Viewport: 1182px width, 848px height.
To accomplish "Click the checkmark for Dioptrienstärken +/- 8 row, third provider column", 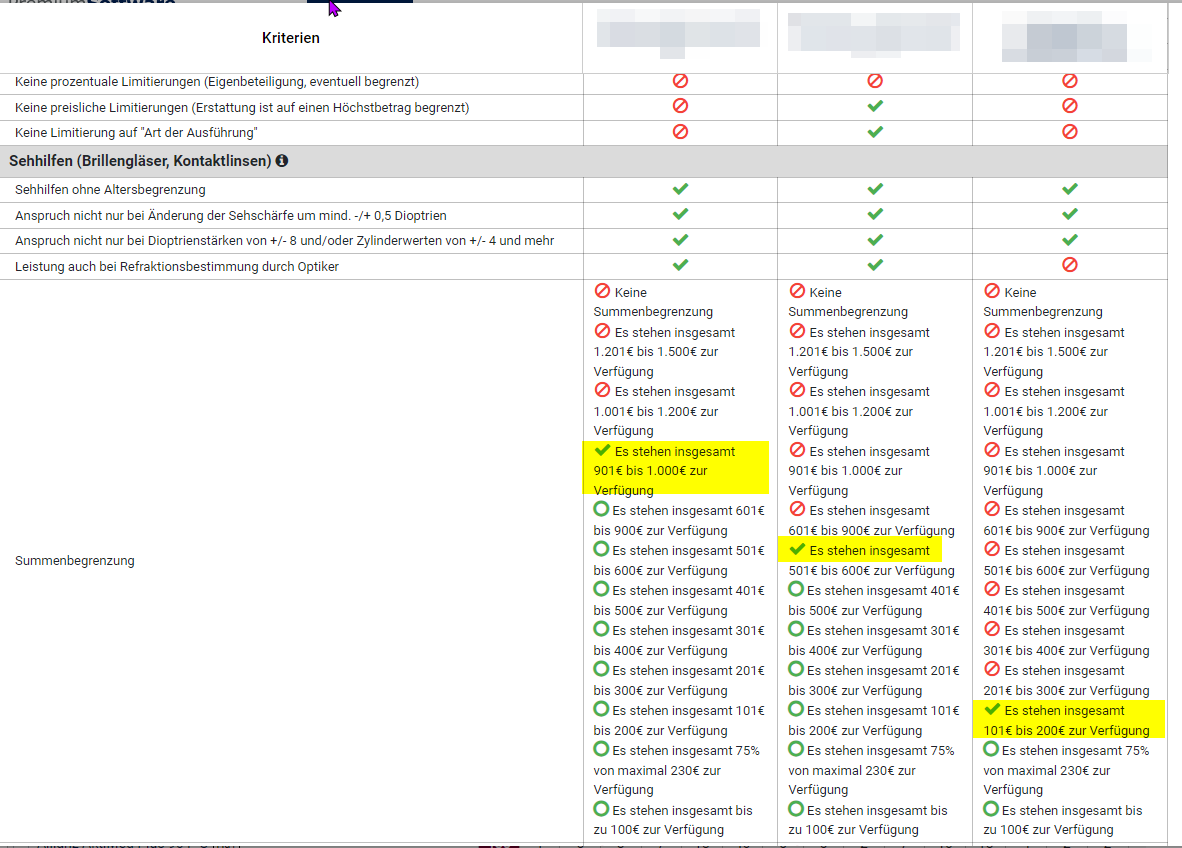I will 1070,240.
